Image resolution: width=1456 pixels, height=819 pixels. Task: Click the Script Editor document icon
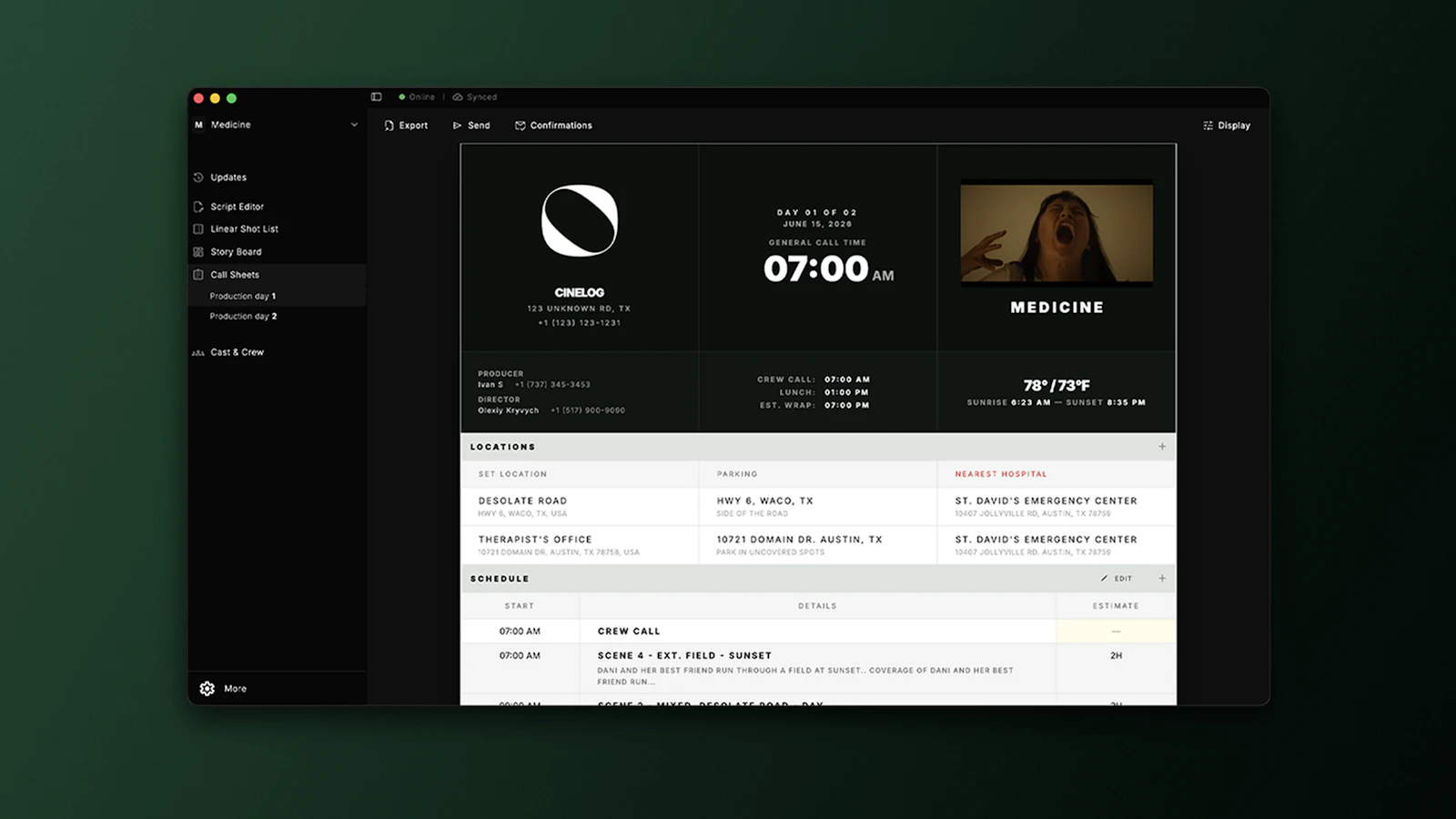(x=198, y=207)
